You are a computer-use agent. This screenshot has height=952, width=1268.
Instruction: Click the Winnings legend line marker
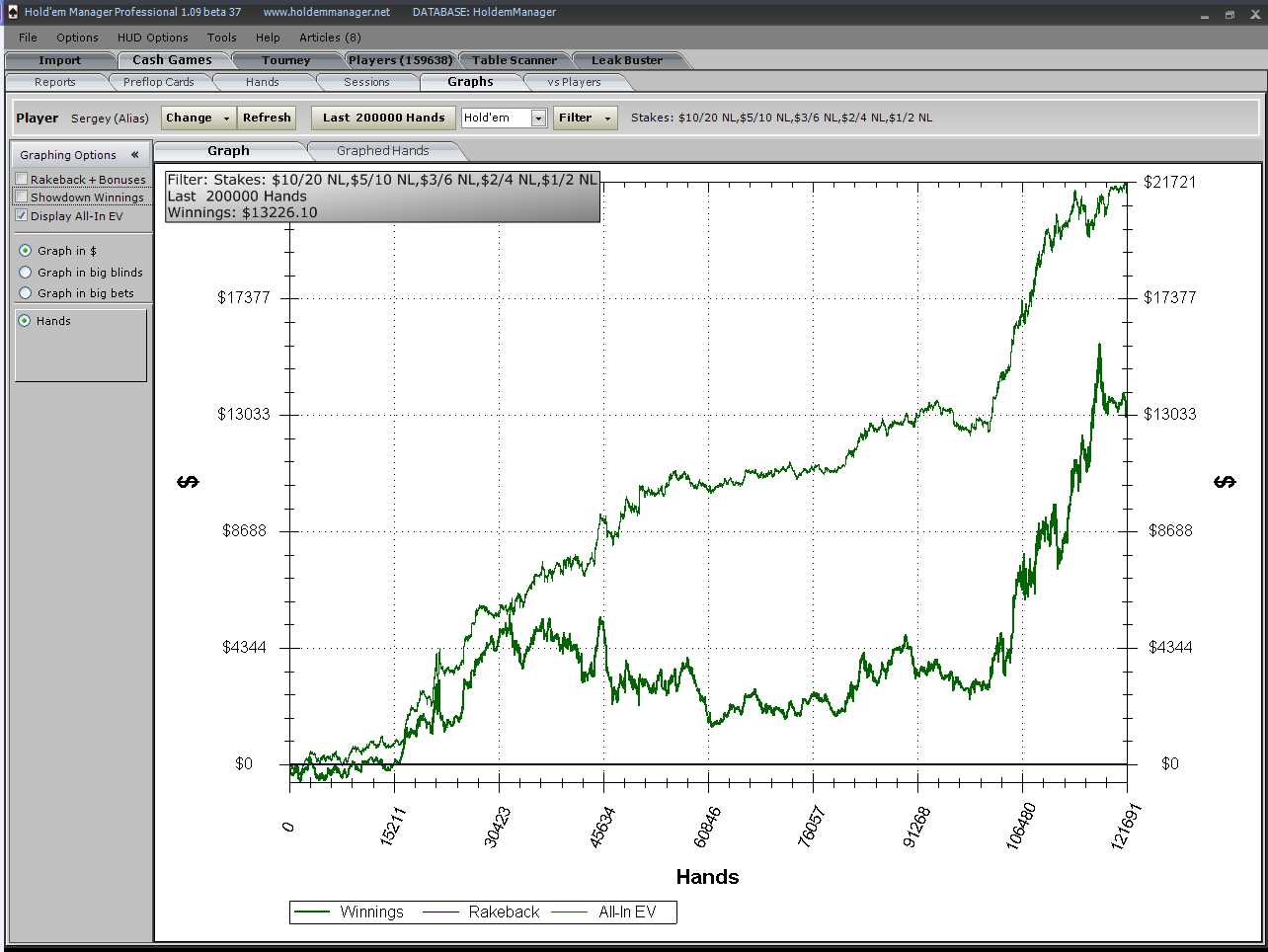tap(312, 912)
